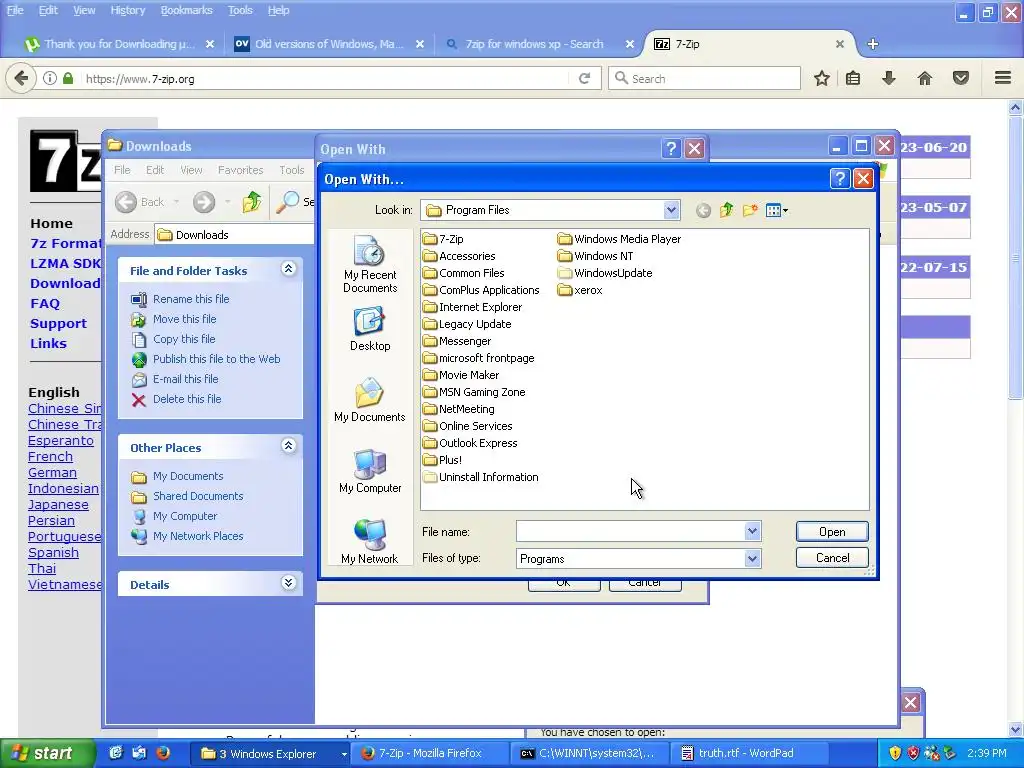Click the help button in Open With... dialog
The height and width of the screenshot is (768, 1024).
pos(840,179)
